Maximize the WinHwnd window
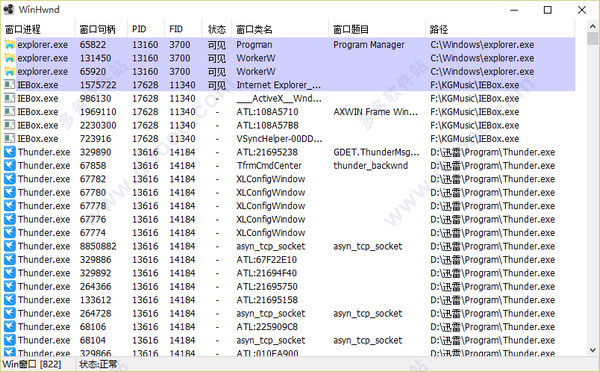The width and height of the screenshot is (600, 372). click(x=548, y=10)
